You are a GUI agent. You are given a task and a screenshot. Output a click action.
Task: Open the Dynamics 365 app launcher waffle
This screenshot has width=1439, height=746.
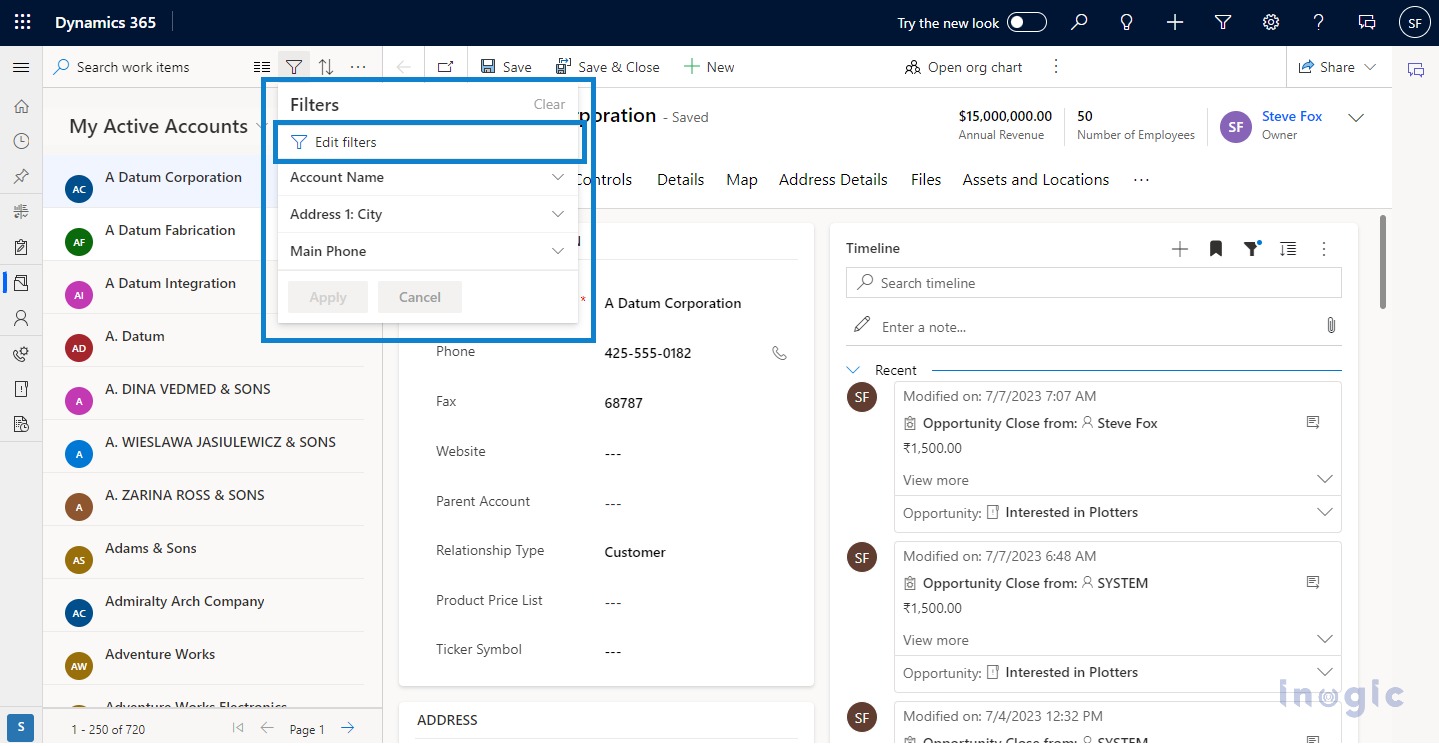(22, 22)
